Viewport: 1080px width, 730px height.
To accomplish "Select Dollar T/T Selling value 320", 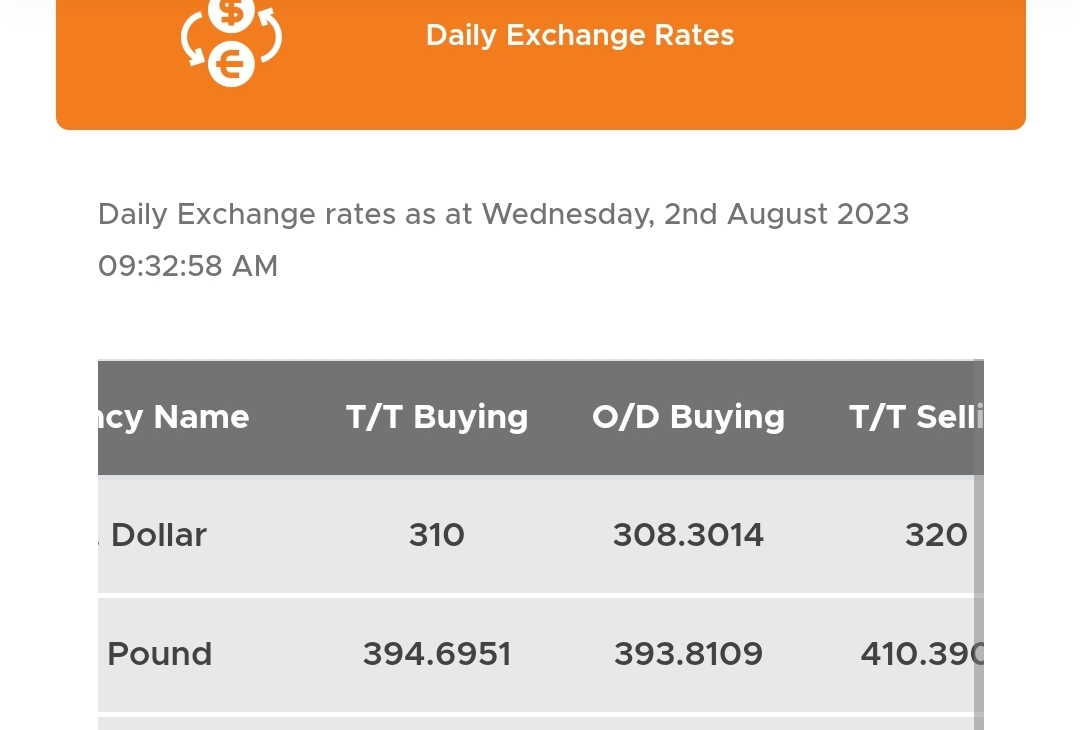I will click(936, 535).
